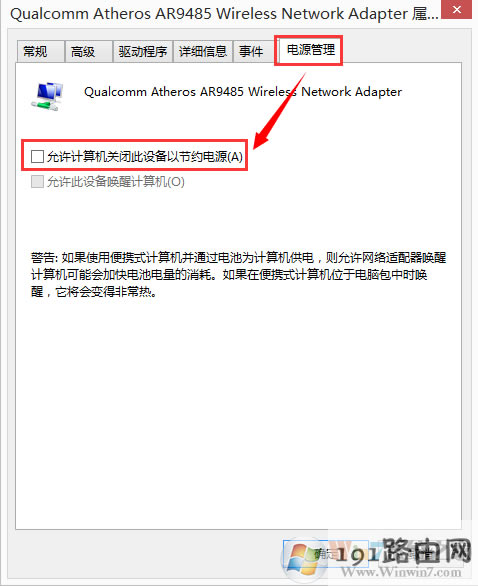Click the Windows orb logo watermark
The height and width of the screenshot is (586, 478).
(x=301, y=557)
